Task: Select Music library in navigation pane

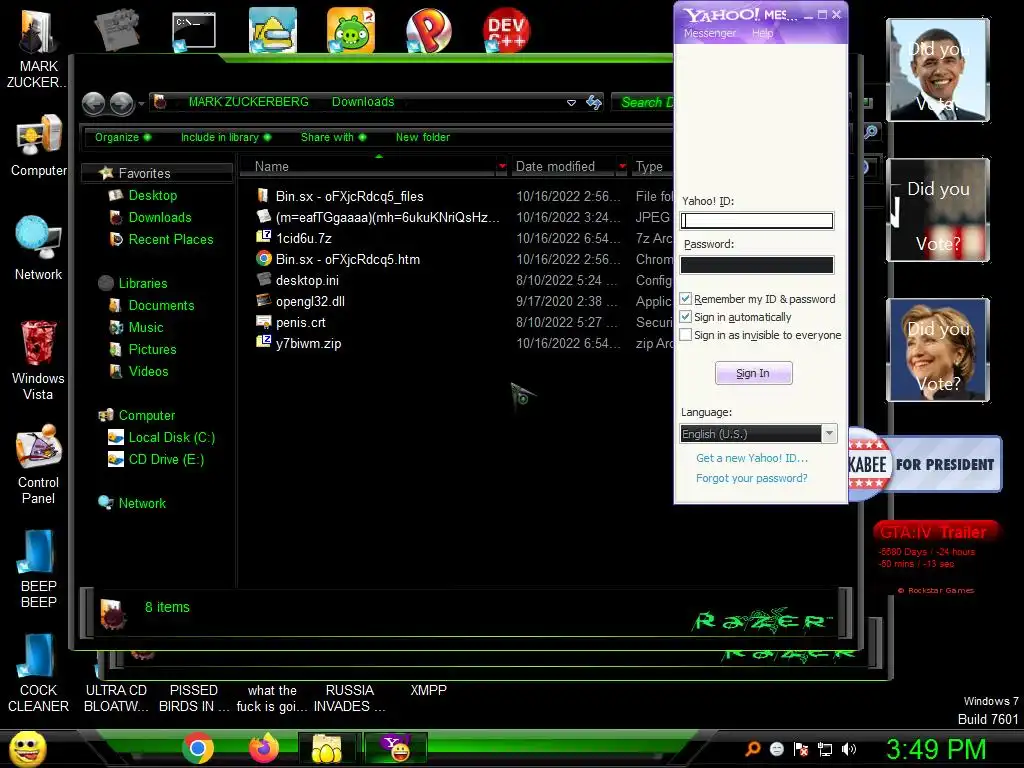Action: coord(146,327)
